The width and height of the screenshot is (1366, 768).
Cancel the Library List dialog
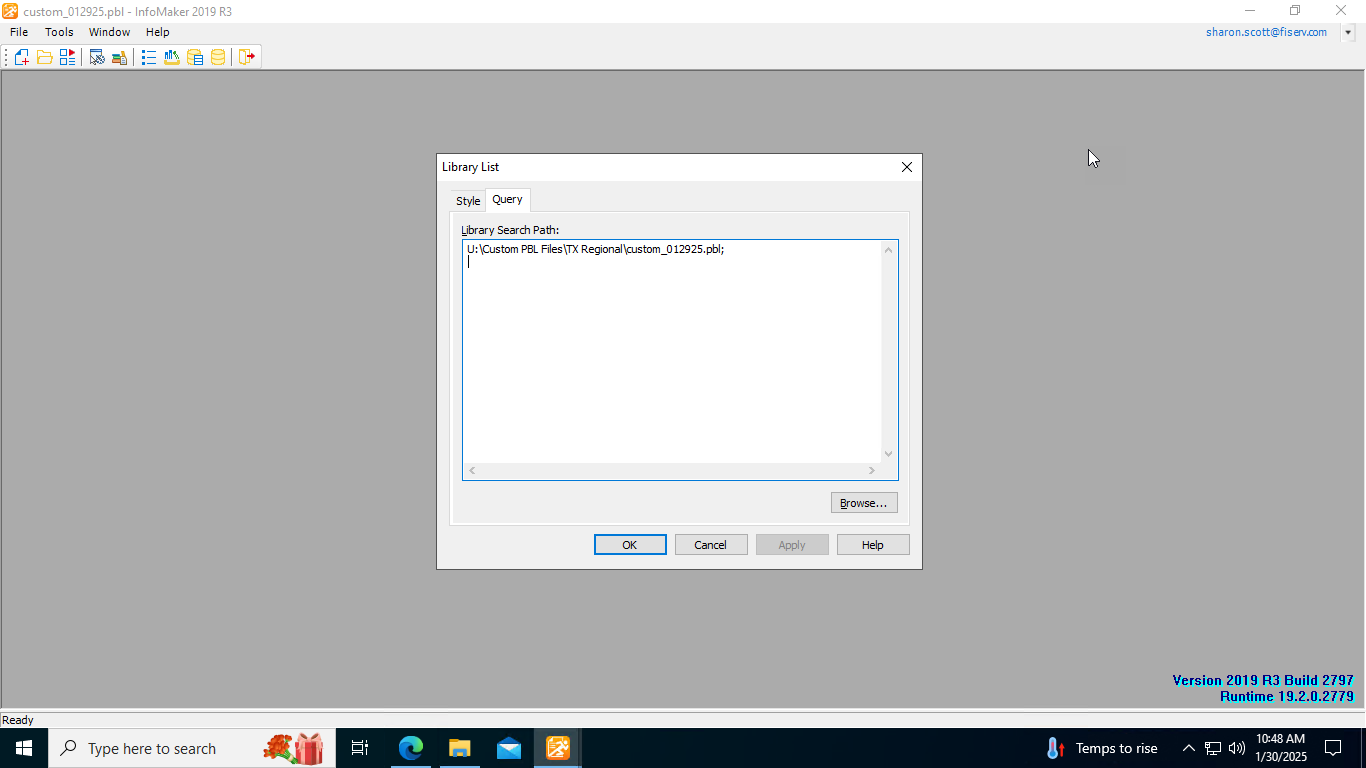(710, 545)
